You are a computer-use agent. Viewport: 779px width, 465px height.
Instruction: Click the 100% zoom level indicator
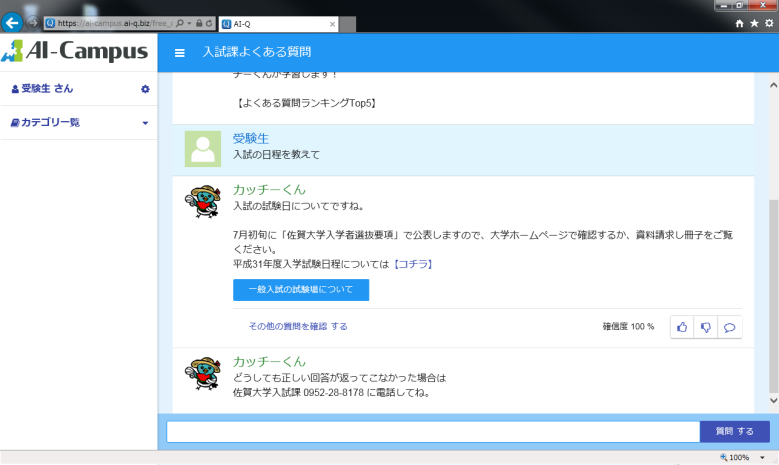click(x=735, y=458)
